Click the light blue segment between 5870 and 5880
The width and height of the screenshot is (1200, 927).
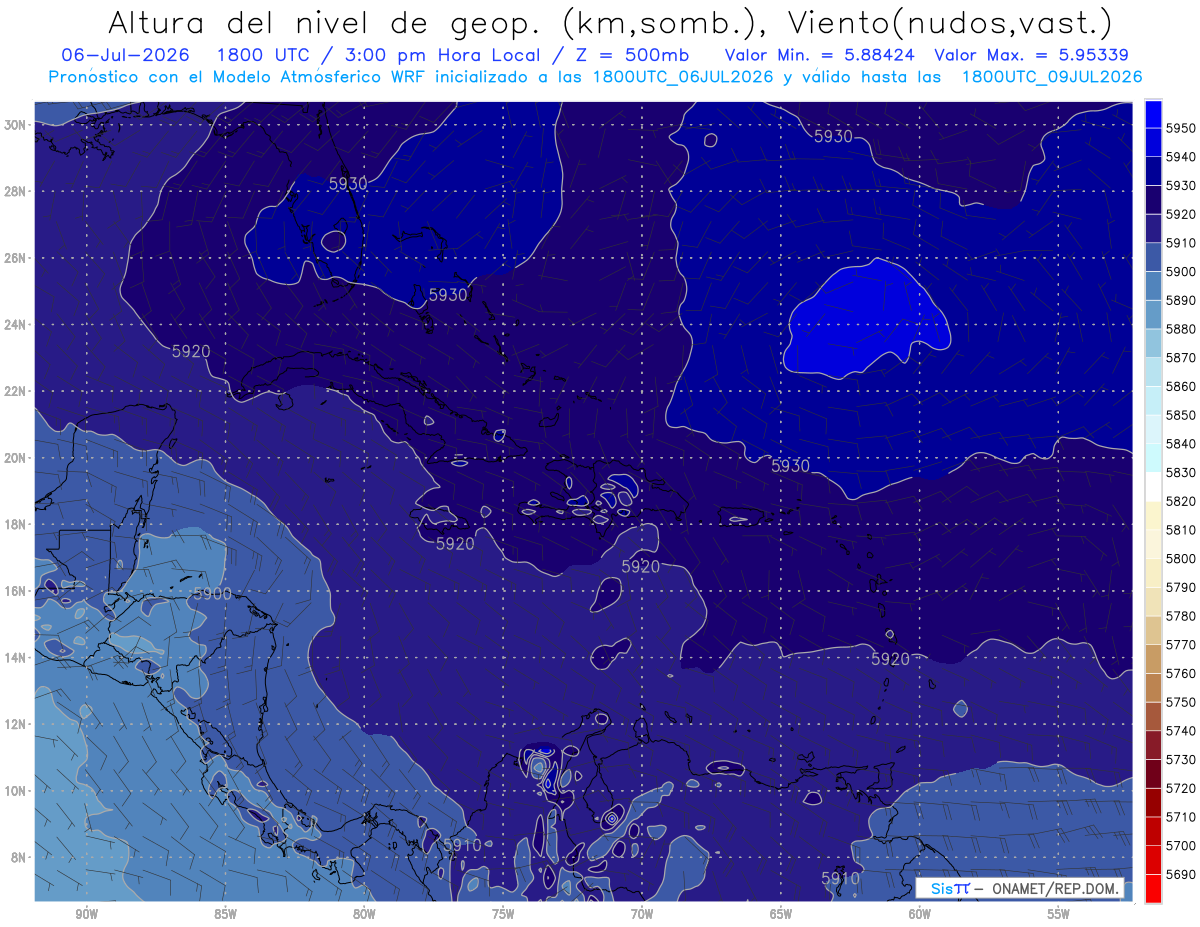point(1153,343)
